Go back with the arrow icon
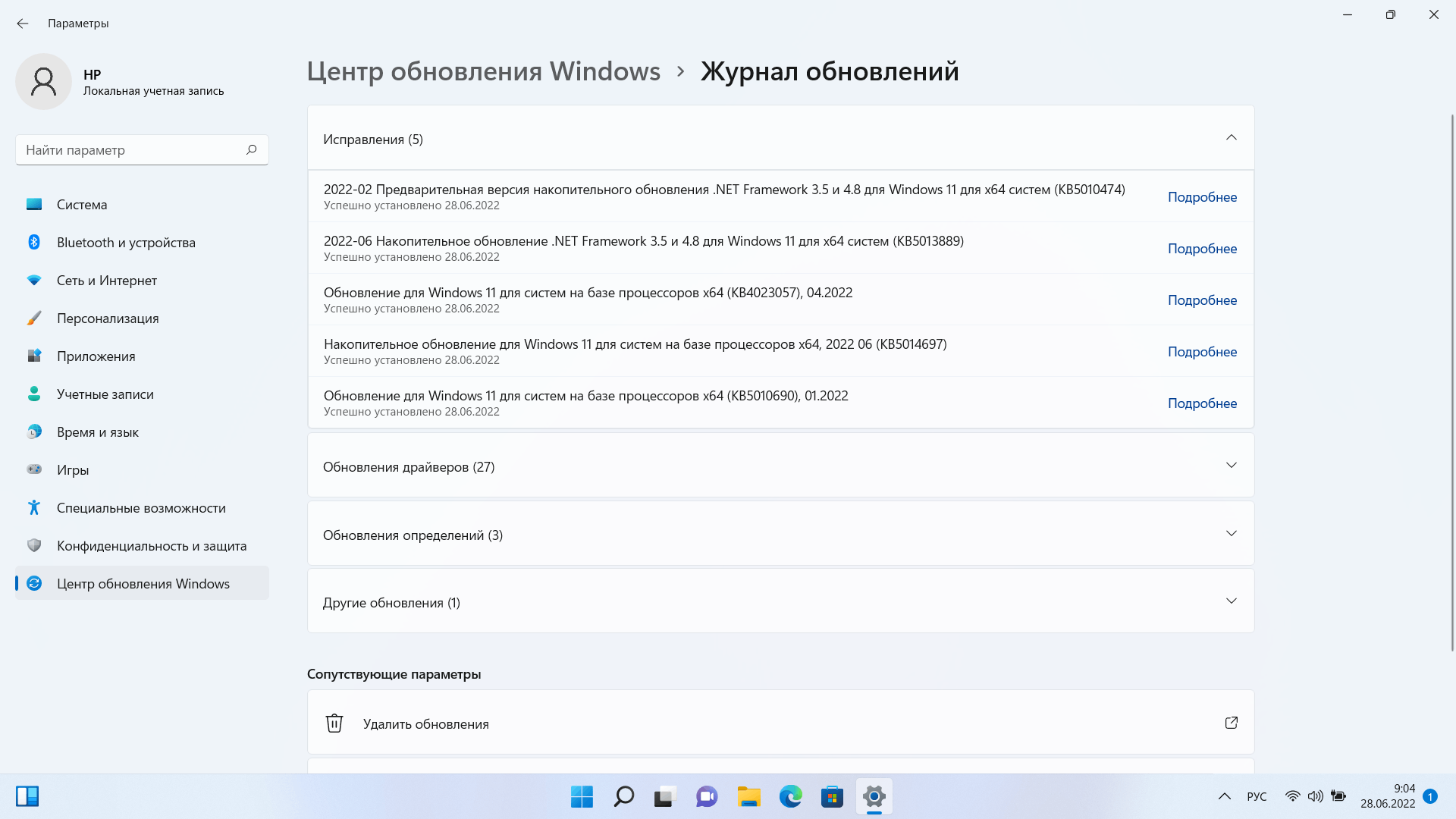The width and height of the screenshot is (1456, 819). 23,24
